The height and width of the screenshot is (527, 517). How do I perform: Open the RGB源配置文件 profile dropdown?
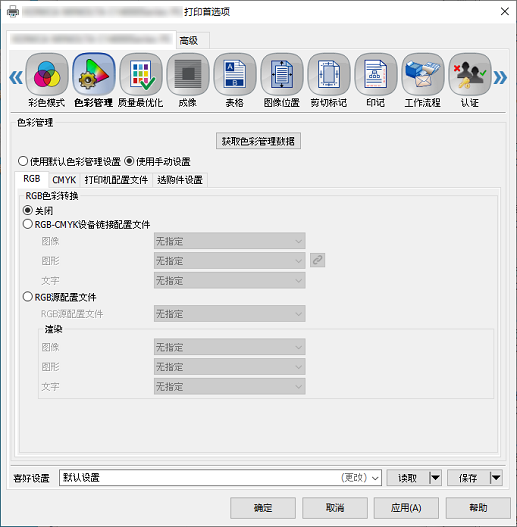click(x=230, y=314)
